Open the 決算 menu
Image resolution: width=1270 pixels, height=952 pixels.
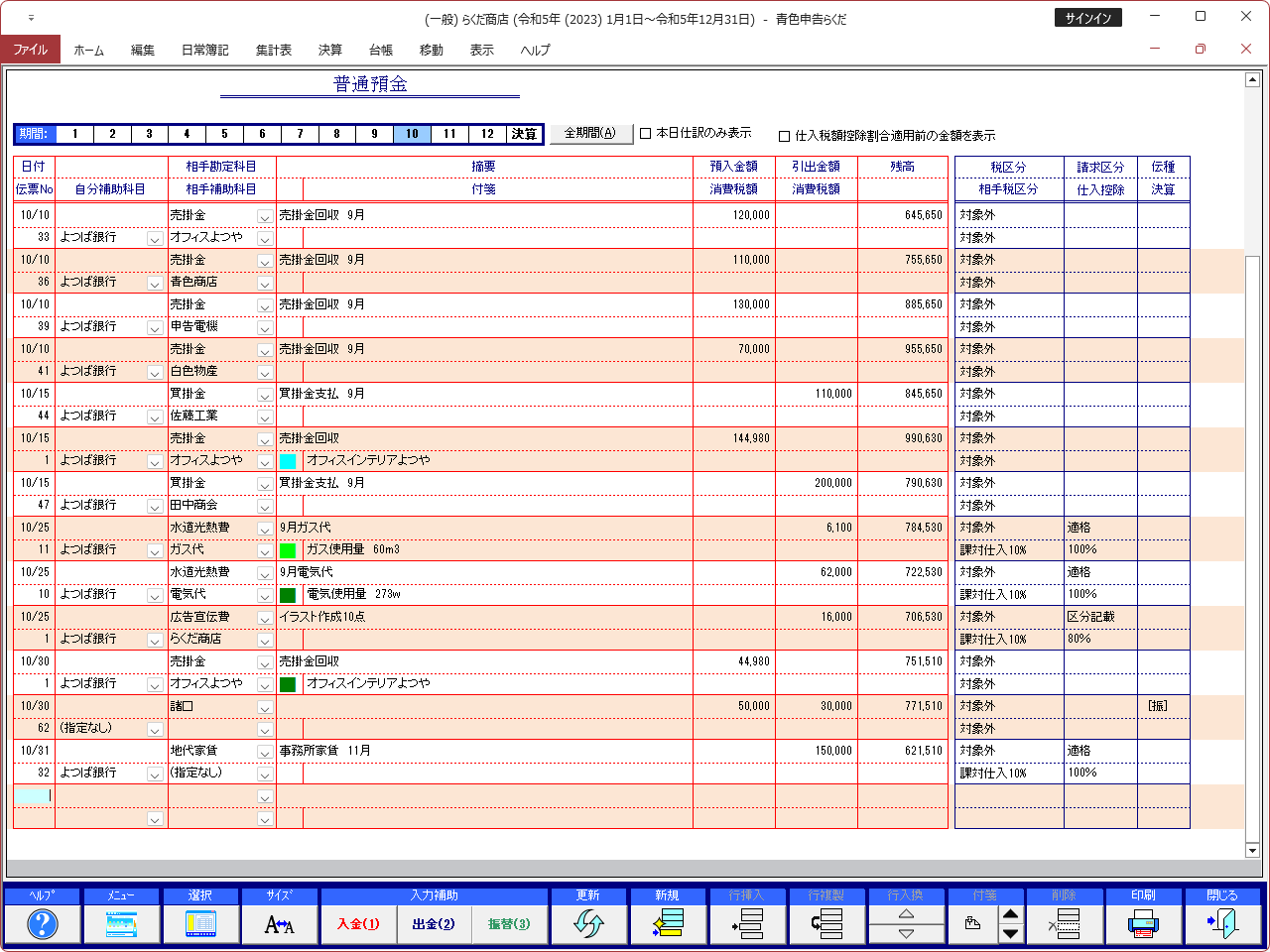coord(330,50)
